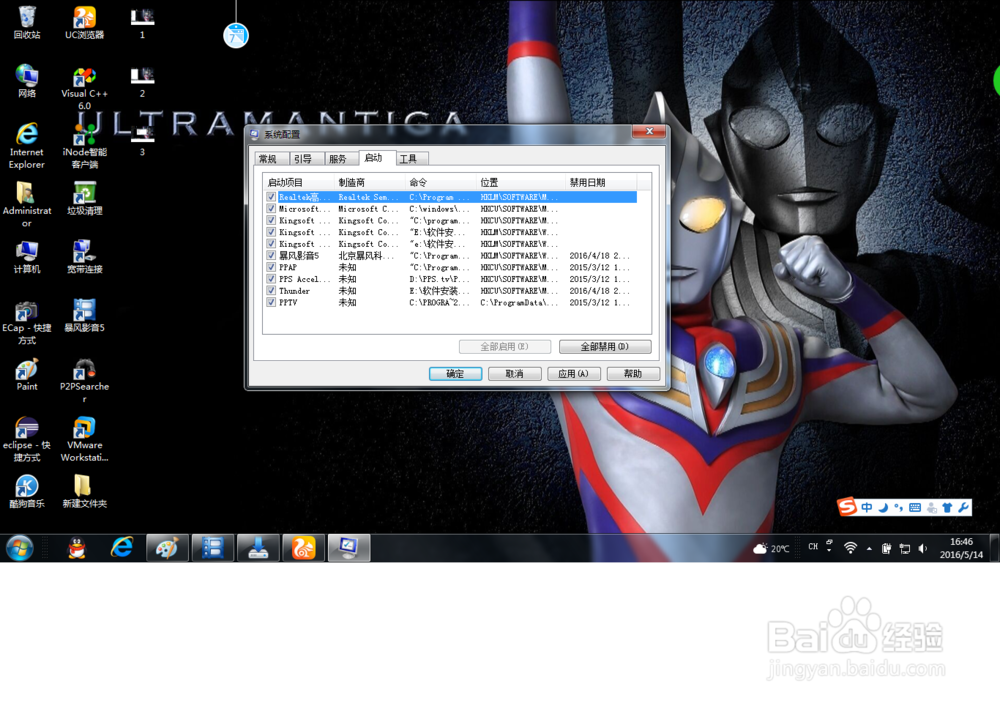Click the Sogou wrench settings icon
The image size is (1000, 703).
coord(963,507)
